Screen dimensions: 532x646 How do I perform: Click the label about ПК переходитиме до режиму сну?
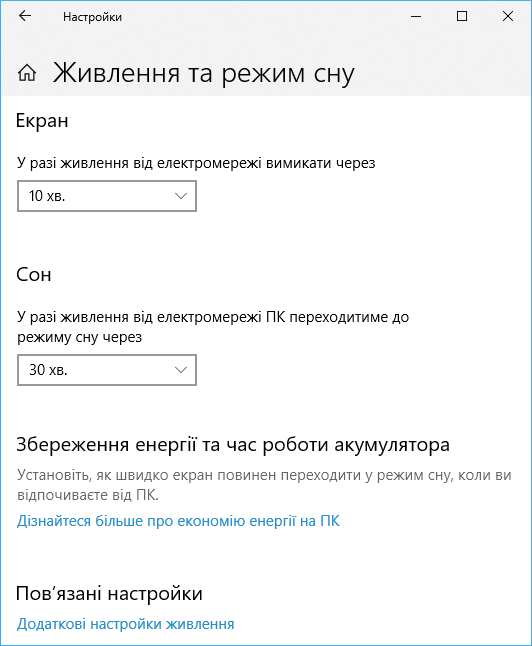[213, 327]
